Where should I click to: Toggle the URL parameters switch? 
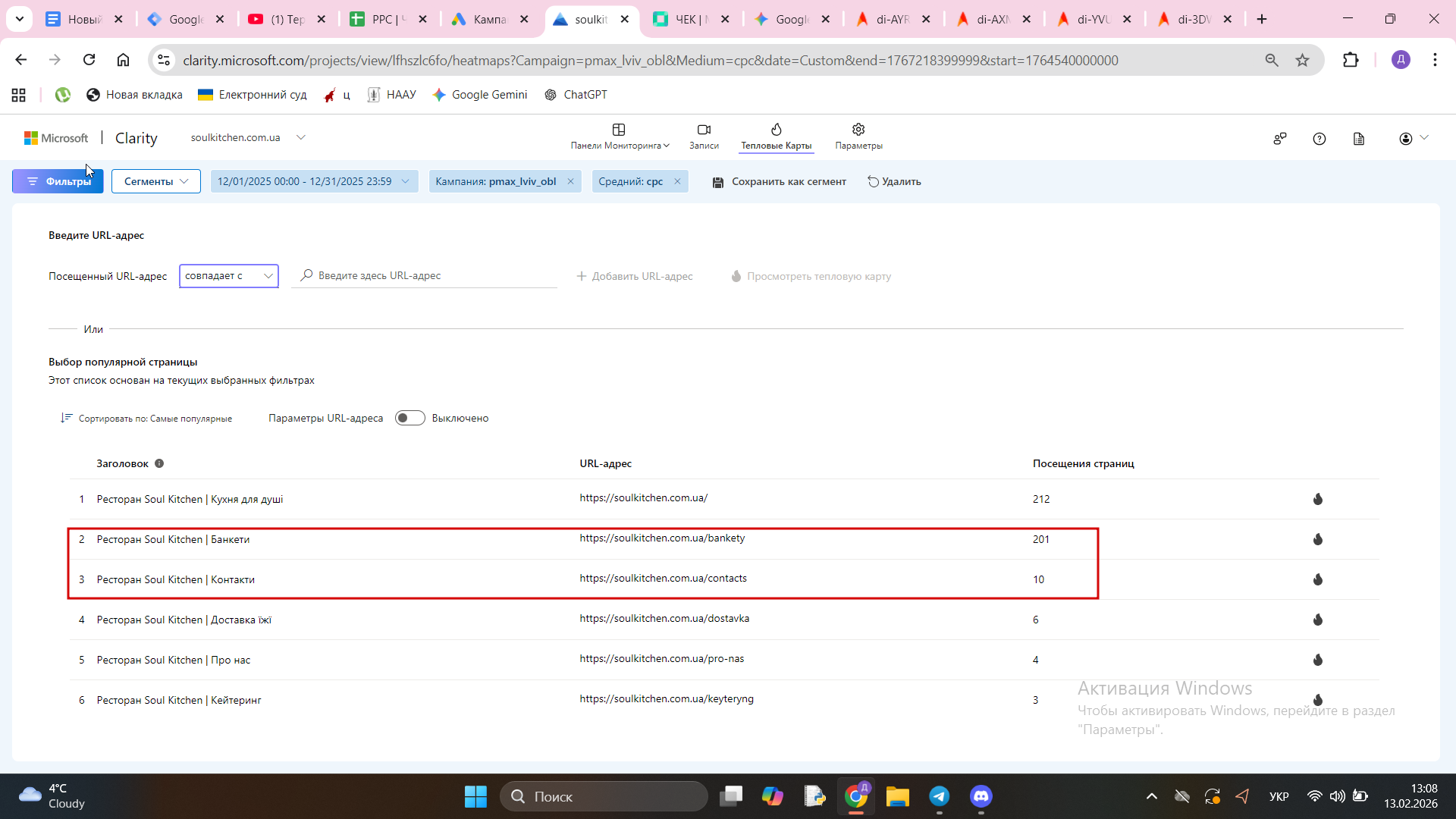pyautogui.click(x=409, y=418)
